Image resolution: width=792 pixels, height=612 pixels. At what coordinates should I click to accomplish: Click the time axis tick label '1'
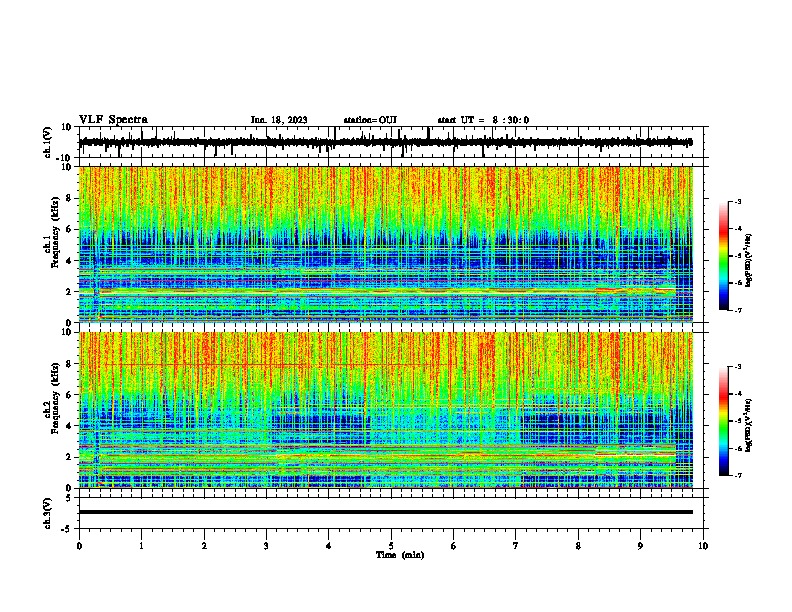pyautogui.click(x=141, y=546)
